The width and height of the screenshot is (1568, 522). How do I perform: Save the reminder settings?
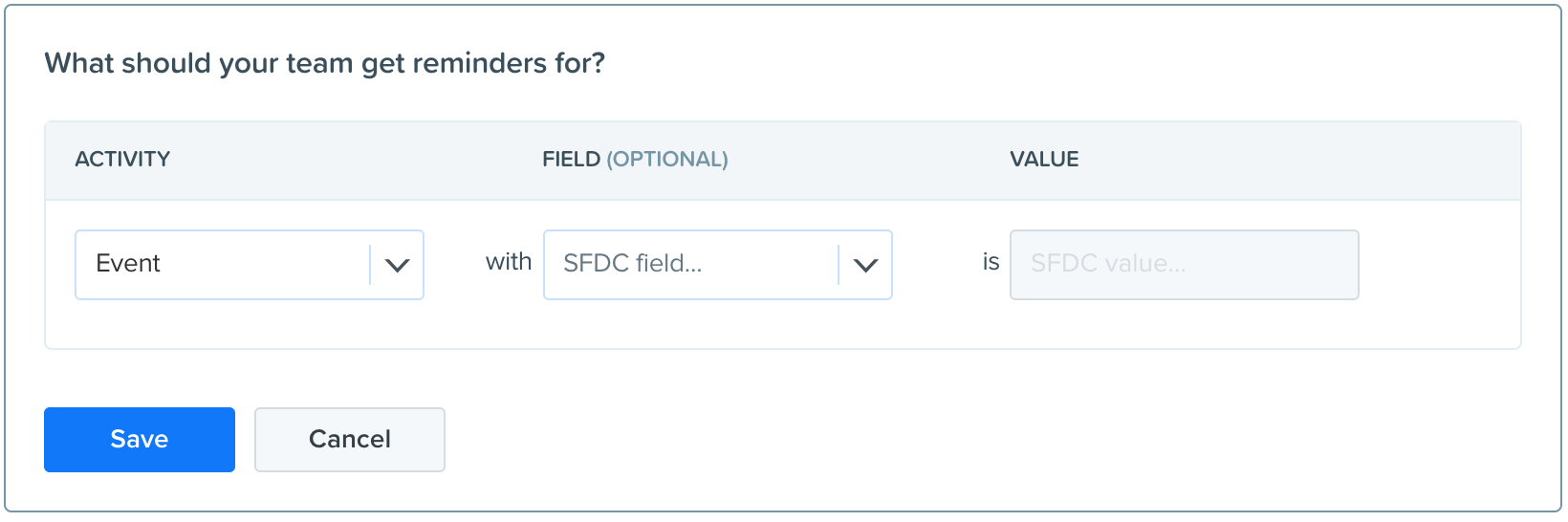click(140, 440)
